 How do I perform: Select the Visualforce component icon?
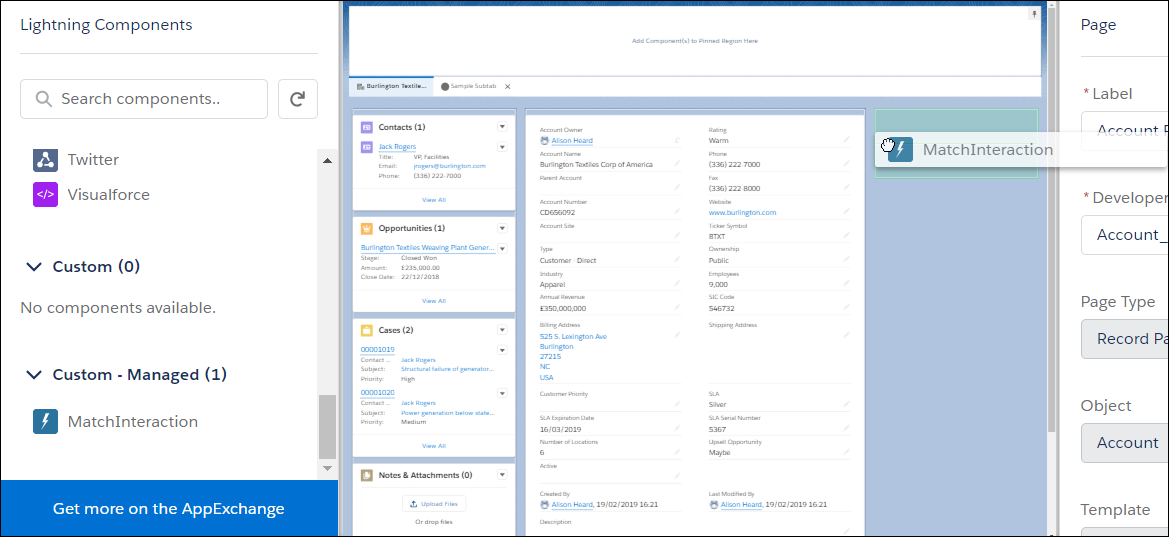click(x=45, y=195)
